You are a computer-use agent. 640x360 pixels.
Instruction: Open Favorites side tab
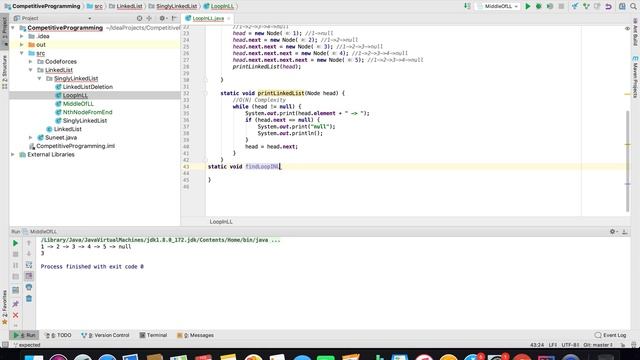pyautogui.click(x=4, y=307)
